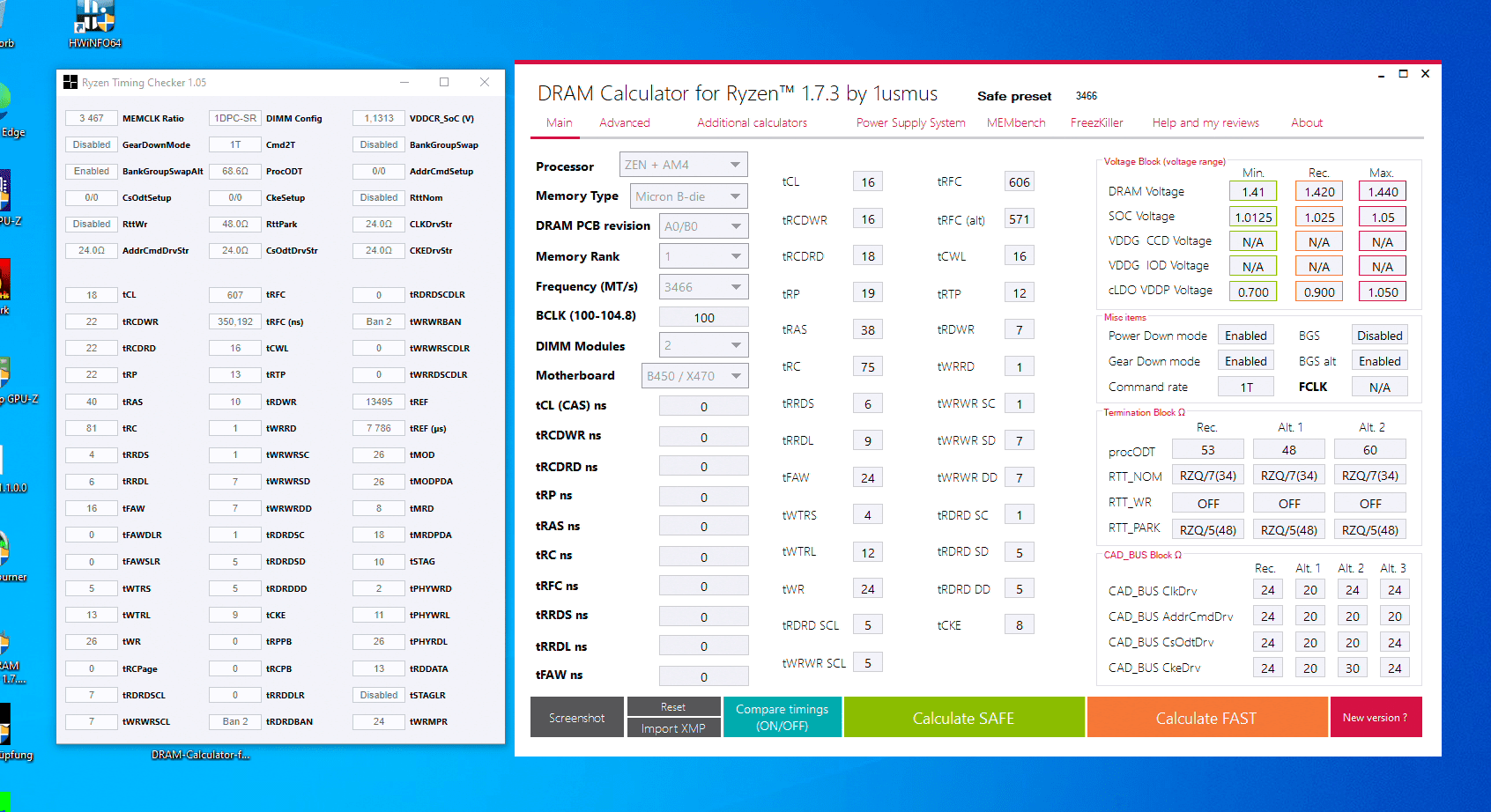Image resolution: width=1491 pixels, height=812 pixels.
Task: Click the tRFC (ns) value 350,192
Action: pyautogui.click(x=235, y=321)
